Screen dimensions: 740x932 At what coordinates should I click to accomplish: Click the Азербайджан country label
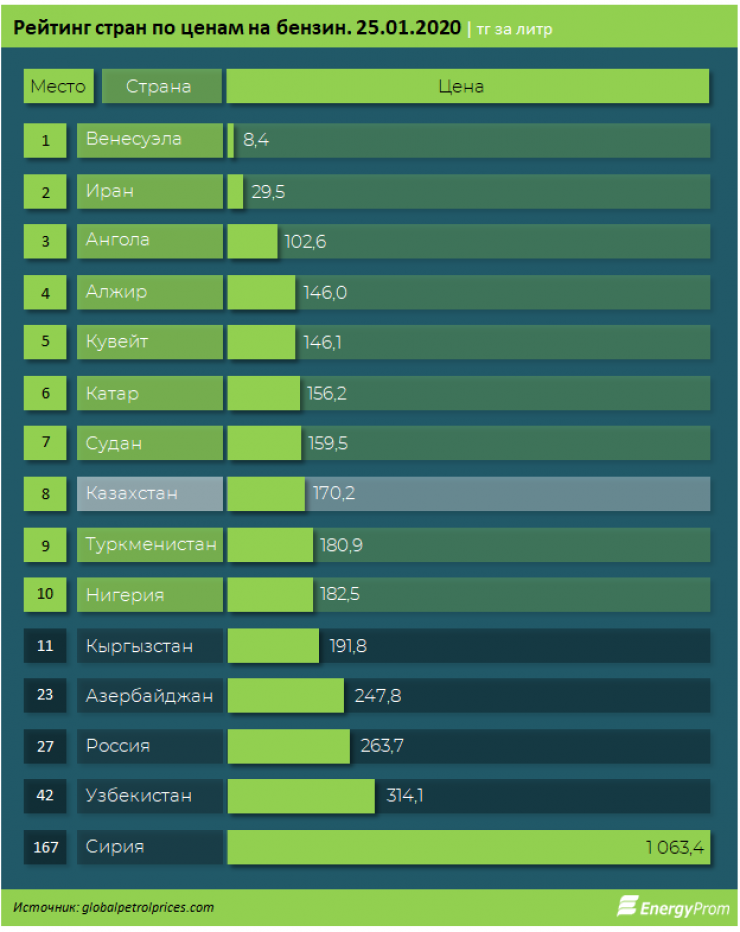(150, 696)
